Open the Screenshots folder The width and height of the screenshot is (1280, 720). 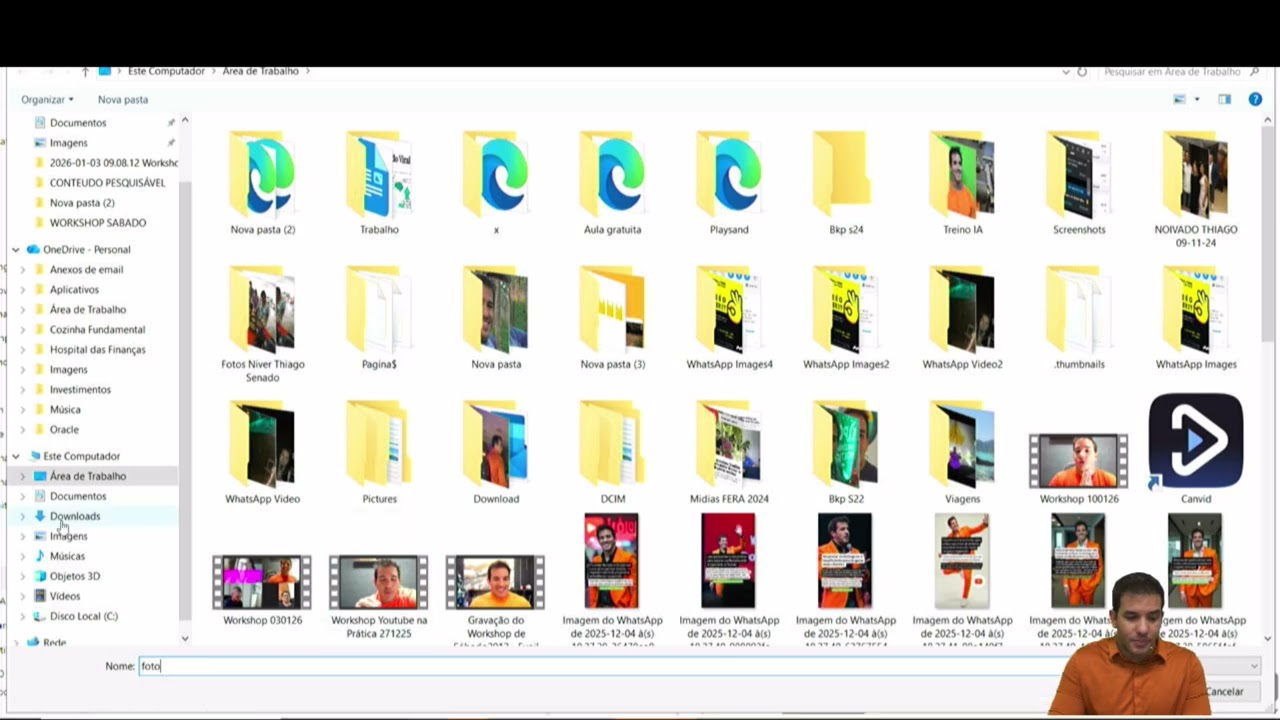(x=1079, y=182)
